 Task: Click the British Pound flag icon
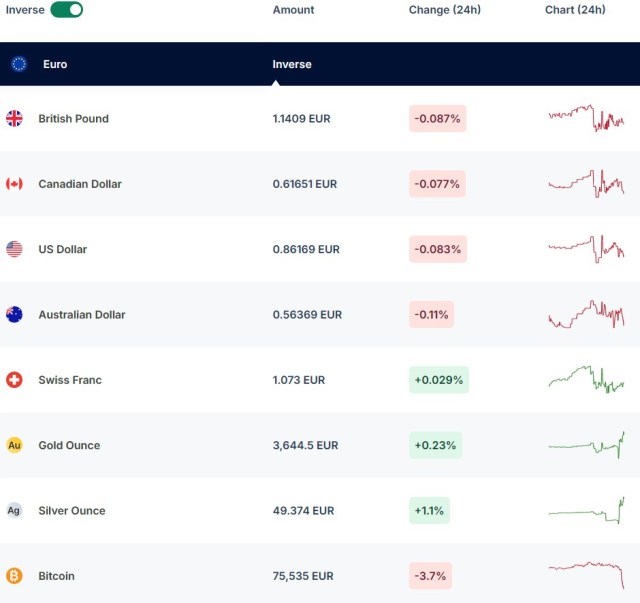pyautogui.click(x=14, y=118)
